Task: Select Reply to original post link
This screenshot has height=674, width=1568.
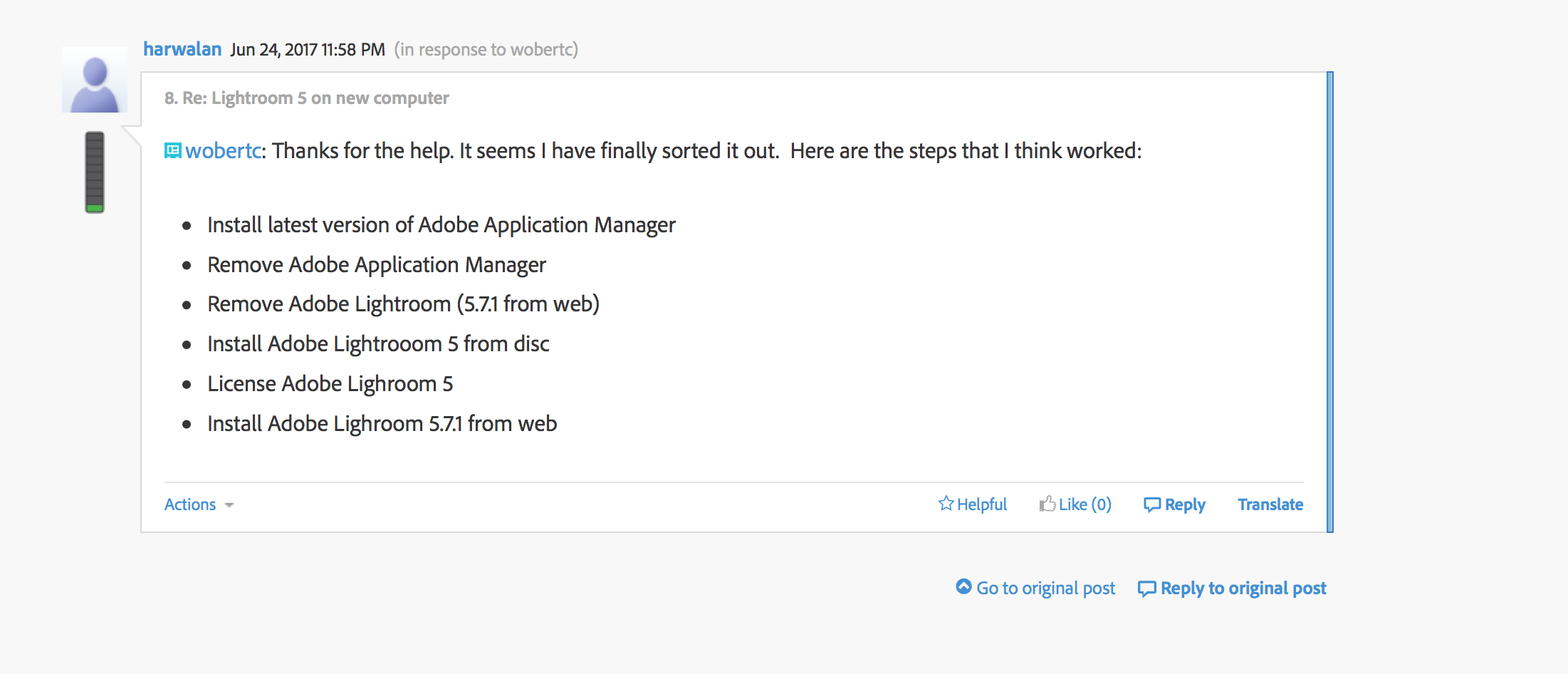Action: [1243, 588]
